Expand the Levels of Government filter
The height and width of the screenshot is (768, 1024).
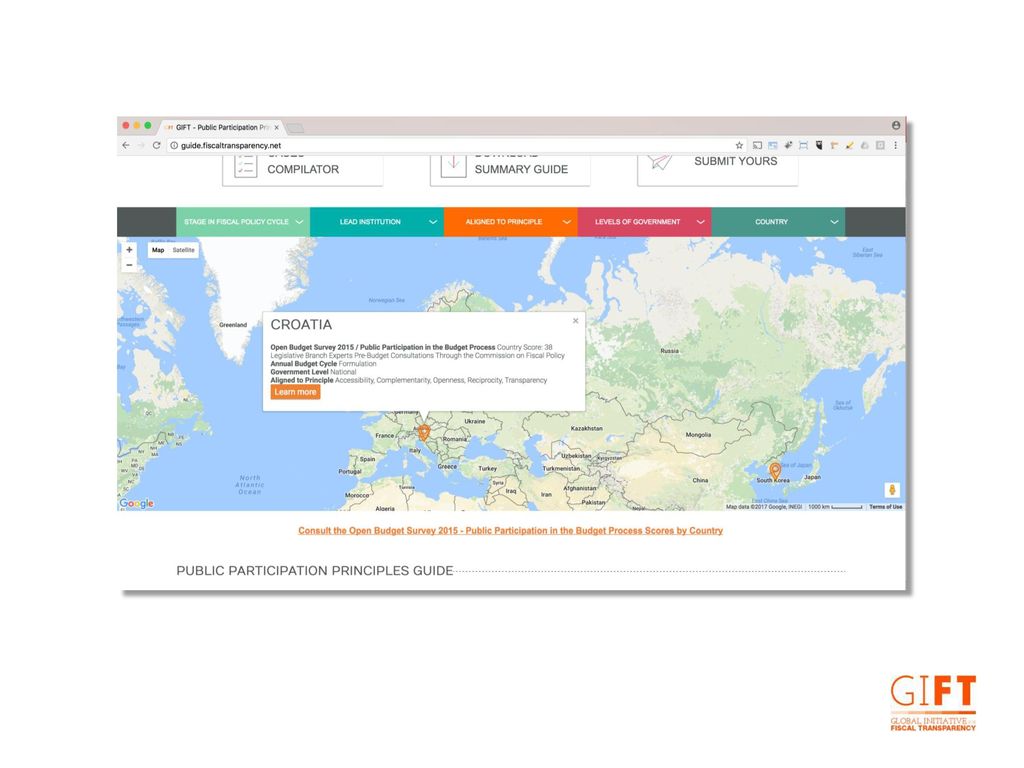[645, 222]
